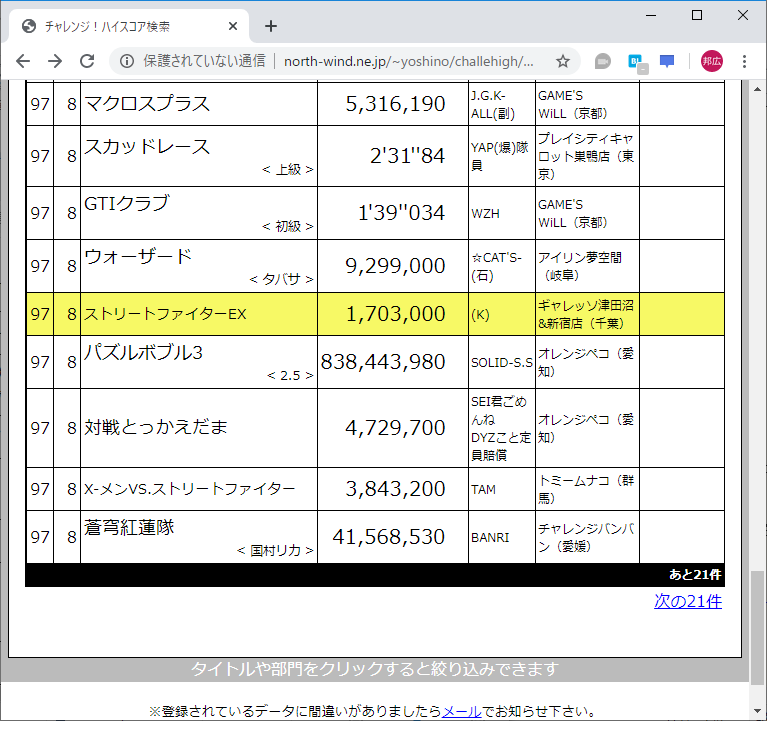Click arcade アイリン夢空間（岐阜）

click(x=580, y=266)
